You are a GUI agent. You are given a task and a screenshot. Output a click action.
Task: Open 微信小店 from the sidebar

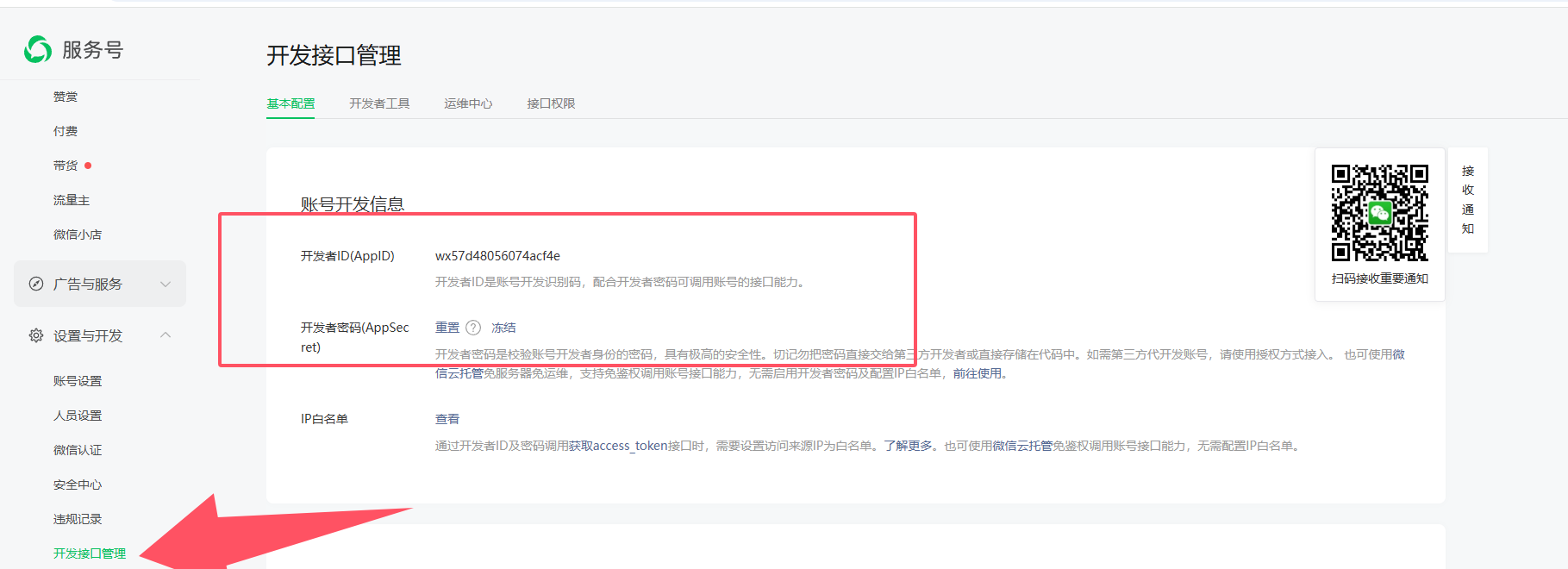(x=78, y=234)
